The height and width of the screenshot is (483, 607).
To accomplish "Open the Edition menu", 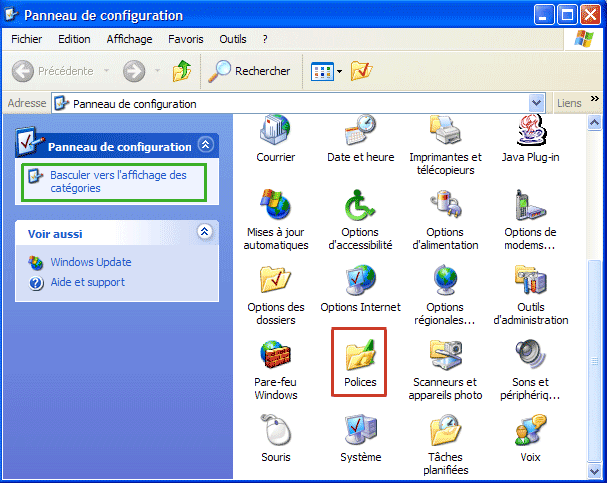I will pos(74,39).
